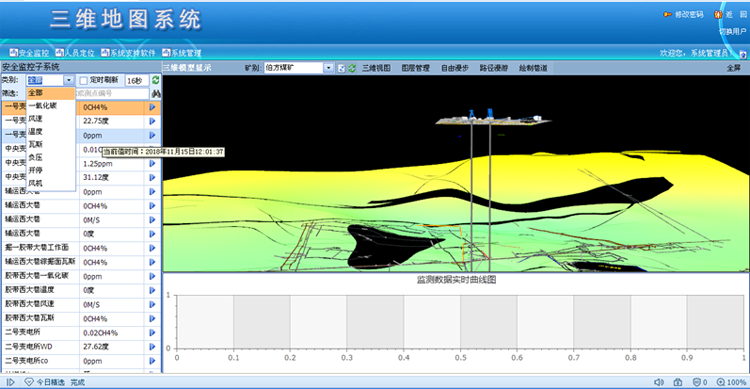Enable the 定时刷新 checkbox
The image size is (750, 389).
coord(84,80)
